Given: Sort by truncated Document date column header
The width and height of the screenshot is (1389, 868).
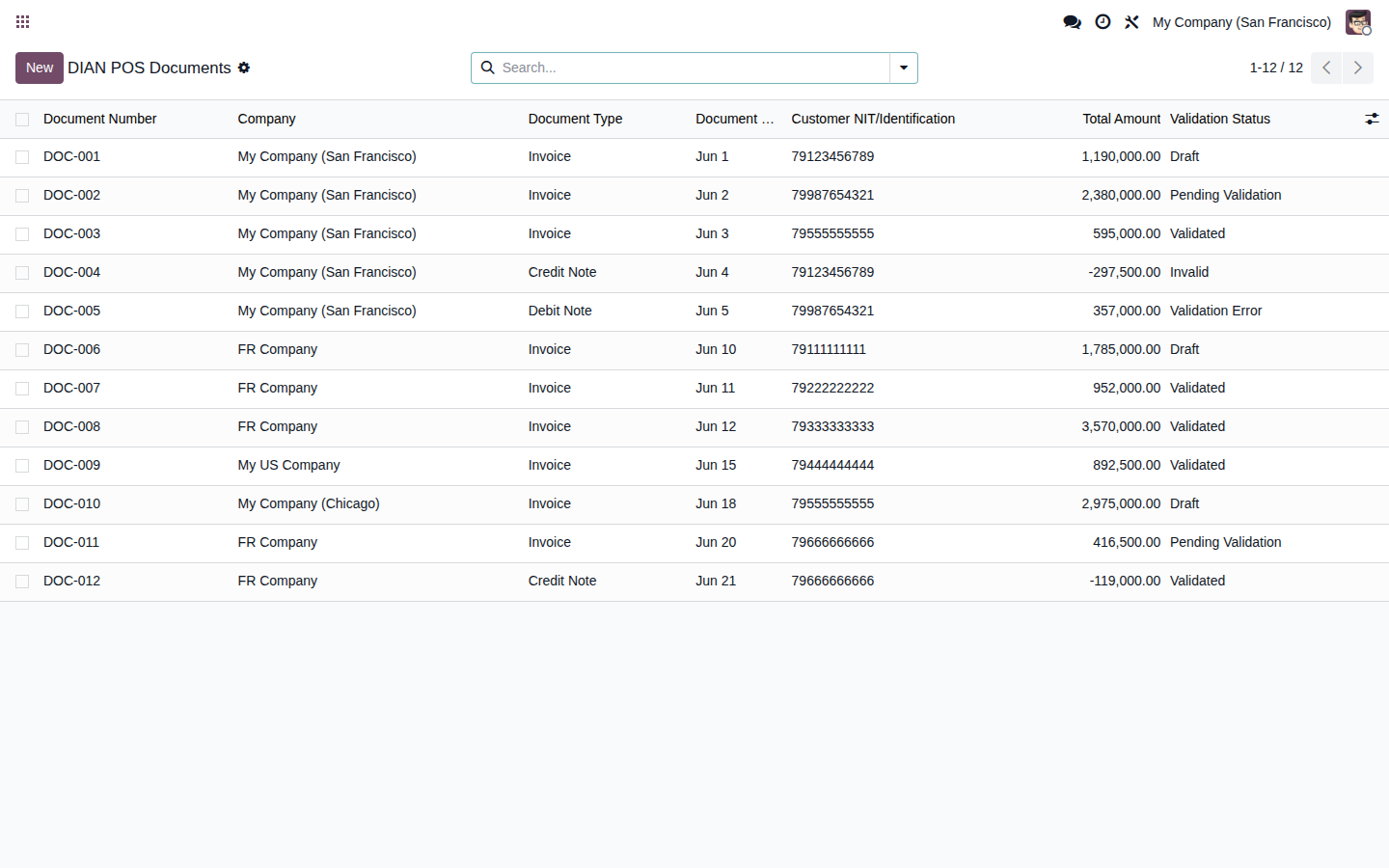Looking at the screenshot, I should pyautogui.click(x=734, y=119).
